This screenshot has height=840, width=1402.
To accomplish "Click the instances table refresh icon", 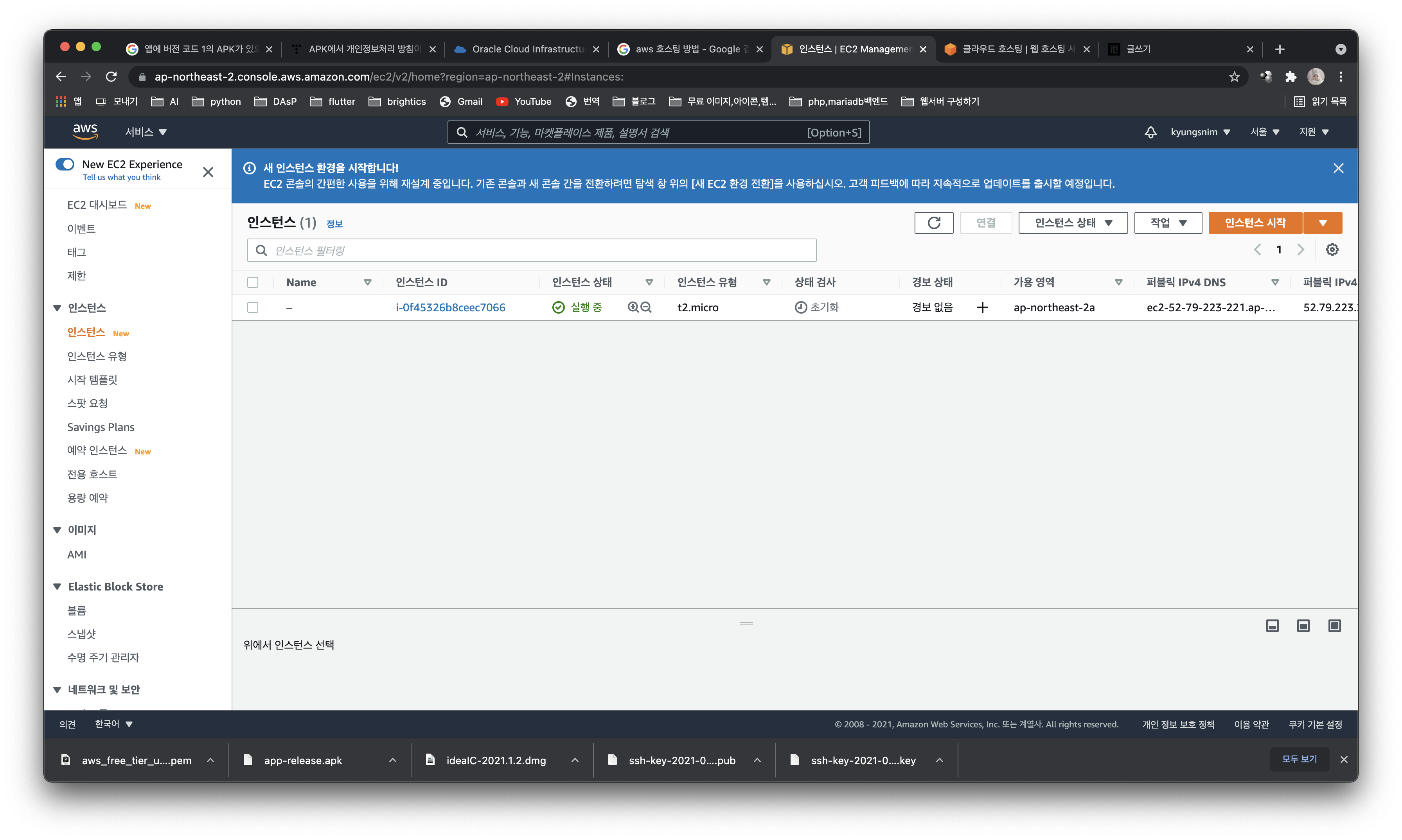I will (934, 223).
